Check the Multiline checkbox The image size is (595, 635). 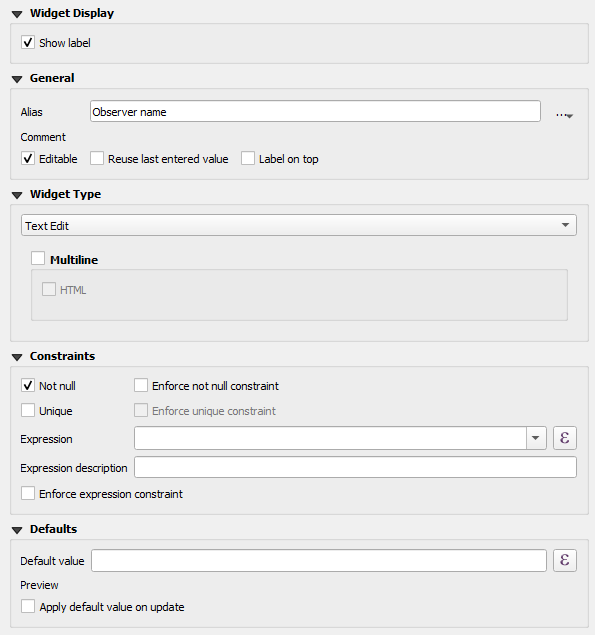point(38,258)
